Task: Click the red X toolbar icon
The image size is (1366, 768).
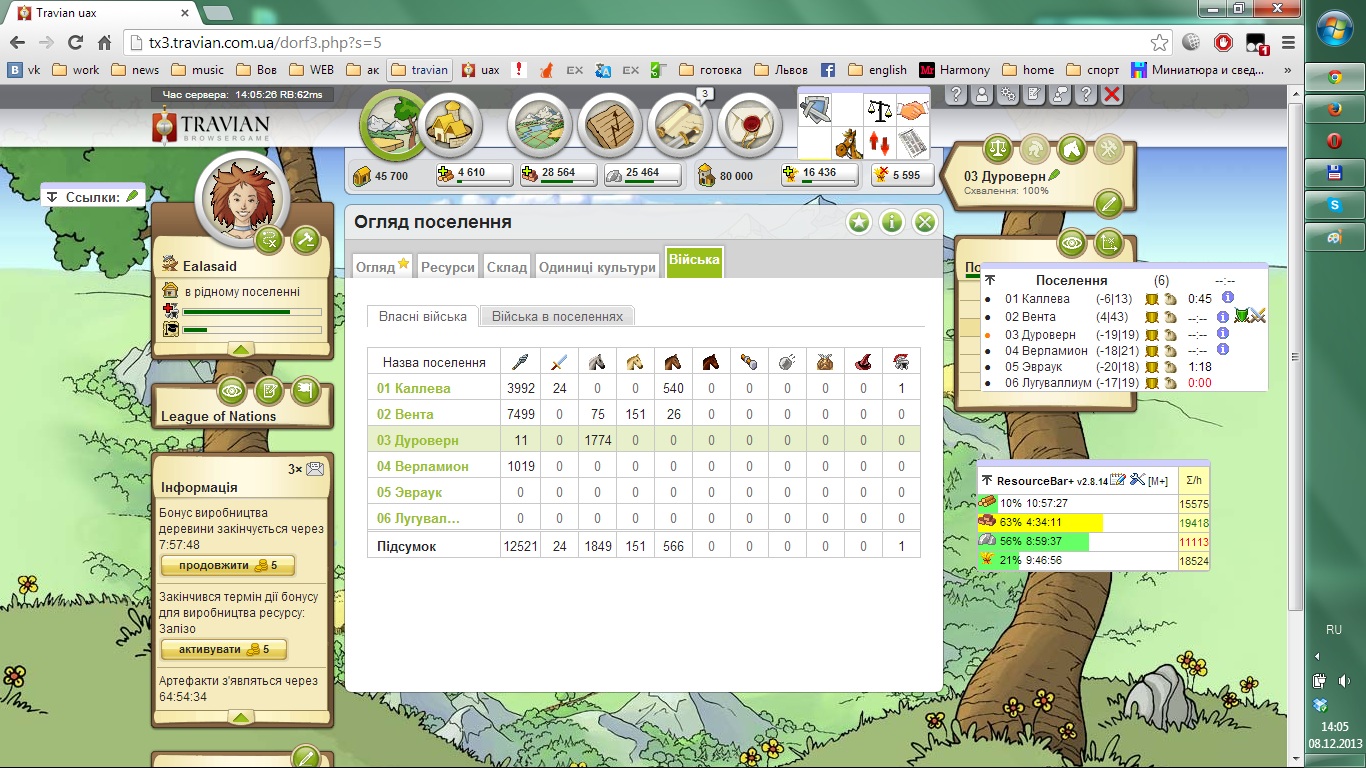Action: pyautogui.click(x=1112, y=94)
